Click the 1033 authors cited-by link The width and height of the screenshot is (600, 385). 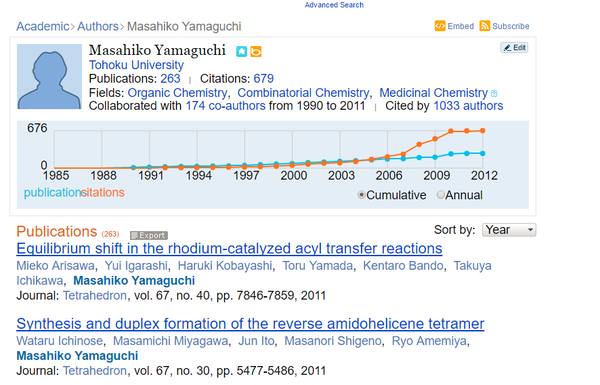click(x=468, y=106)
